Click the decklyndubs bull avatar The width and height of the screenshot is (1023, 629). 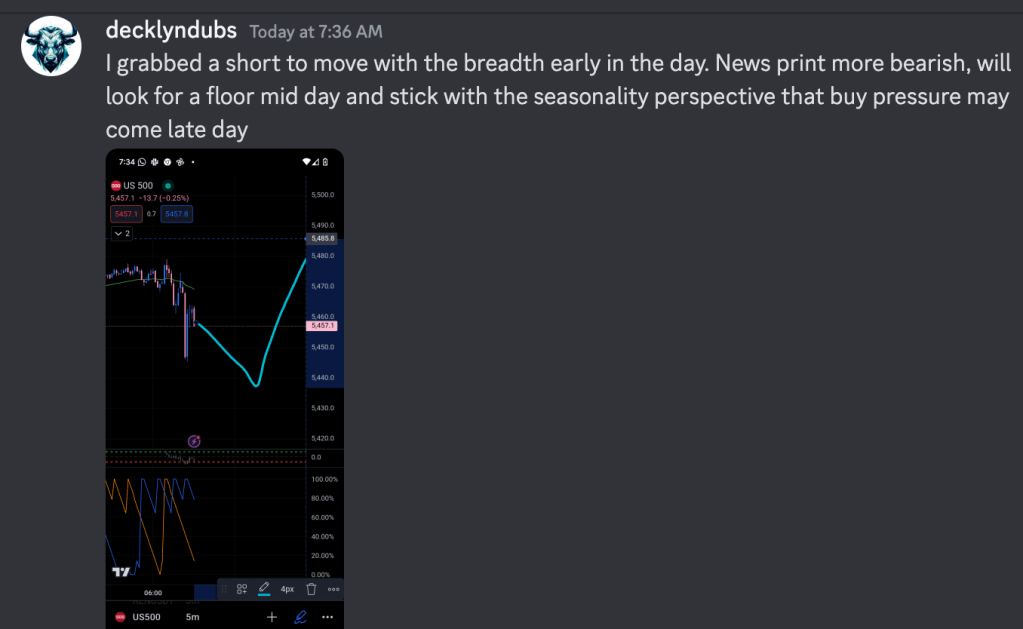[50, 47]
